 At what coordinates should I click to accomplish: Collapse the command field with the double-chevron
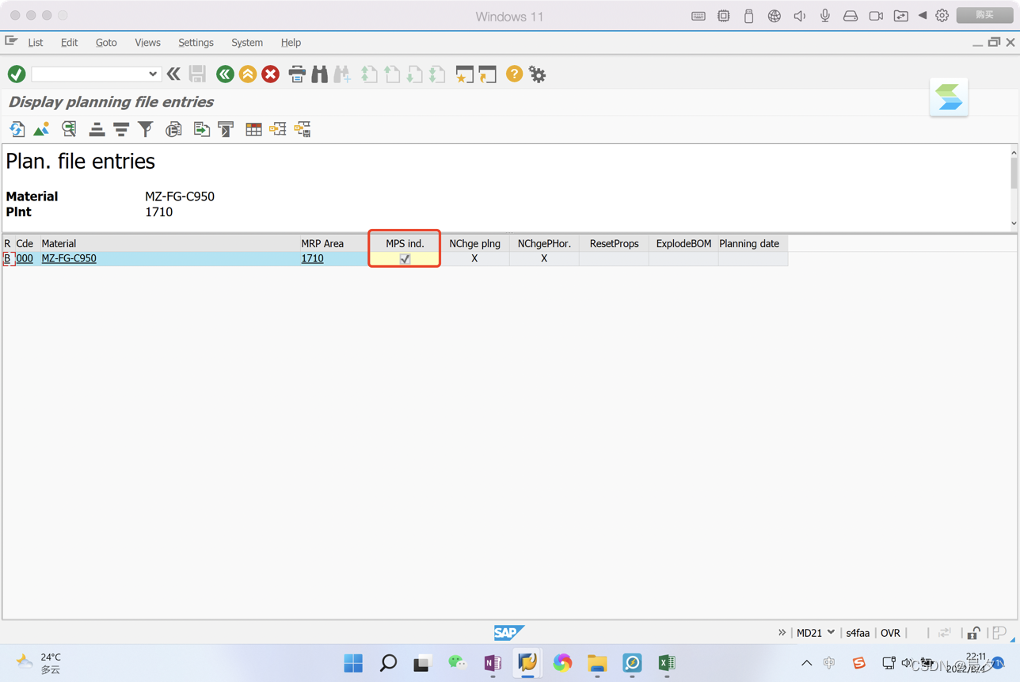coord(172,74)
